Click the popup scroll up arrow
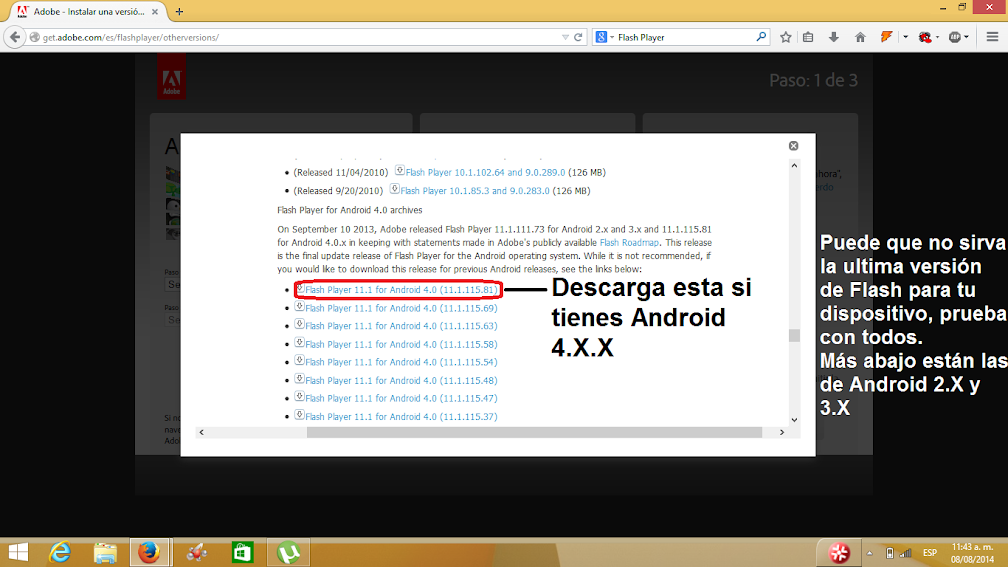 tap(794, 166)
